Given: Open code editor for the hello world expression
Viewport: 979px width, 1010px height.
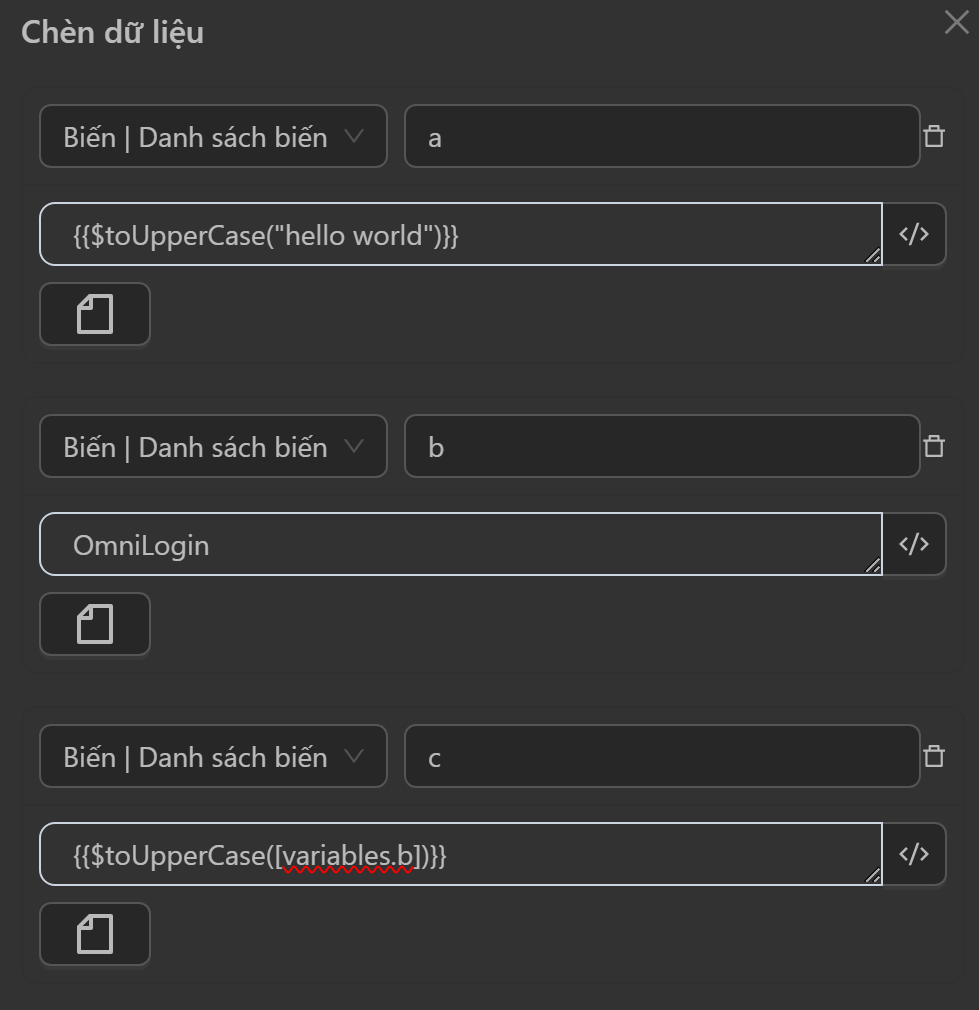Looking at the screenshot, I should coord(914,235).
